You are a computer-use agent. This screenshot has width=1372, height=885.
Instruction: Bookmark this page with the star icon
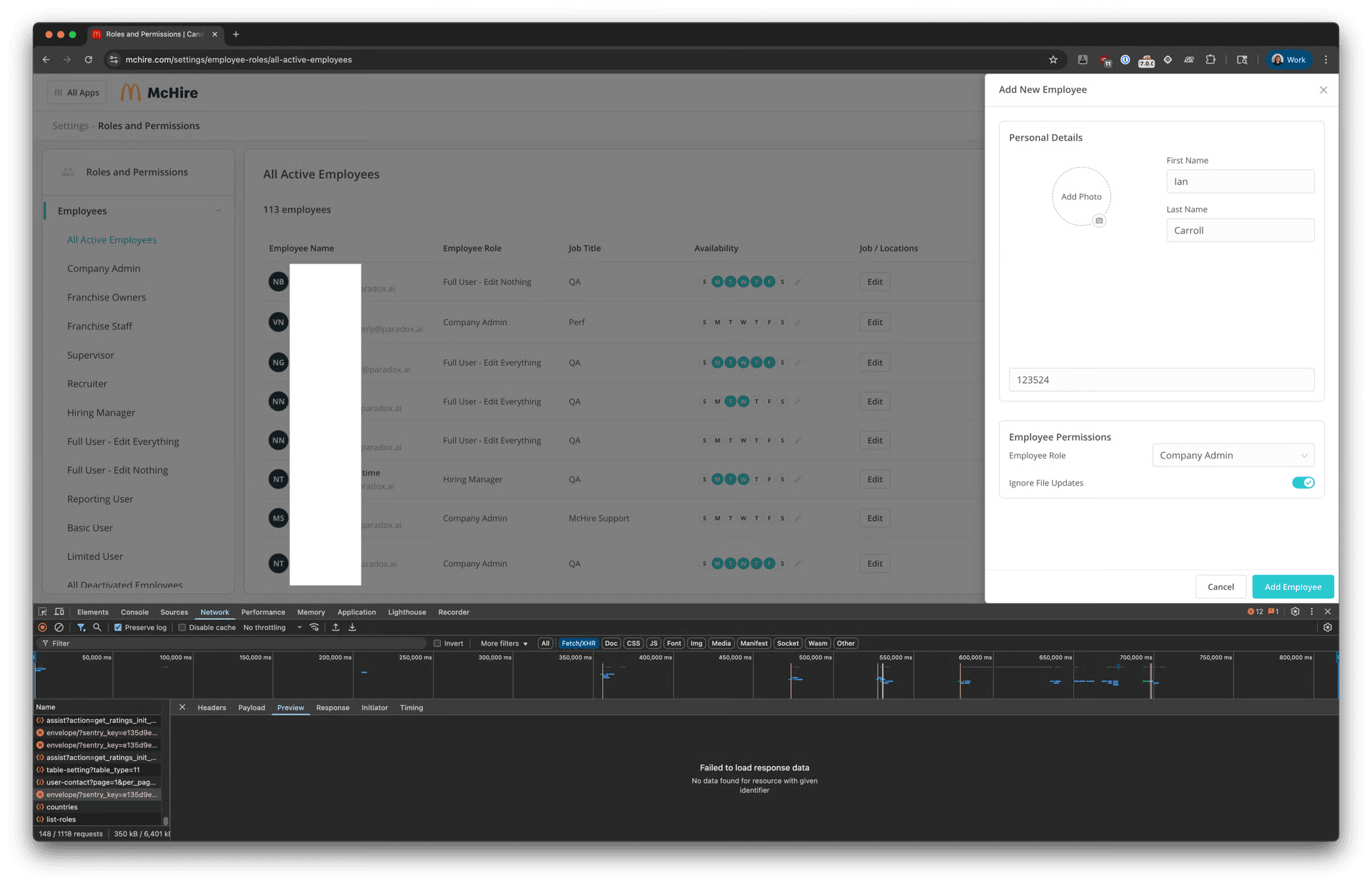click(1053, 60)
